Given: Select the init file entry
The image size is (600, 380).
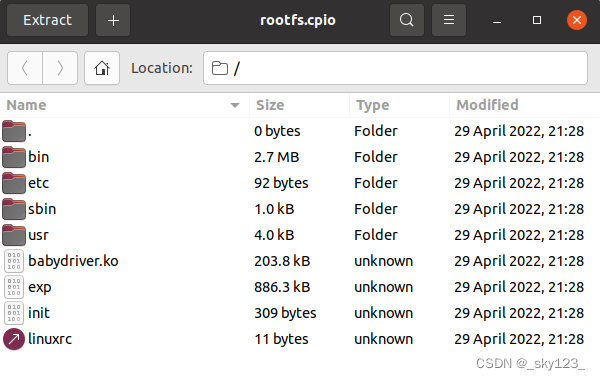Looking at the screenshot, I should 300,313.
